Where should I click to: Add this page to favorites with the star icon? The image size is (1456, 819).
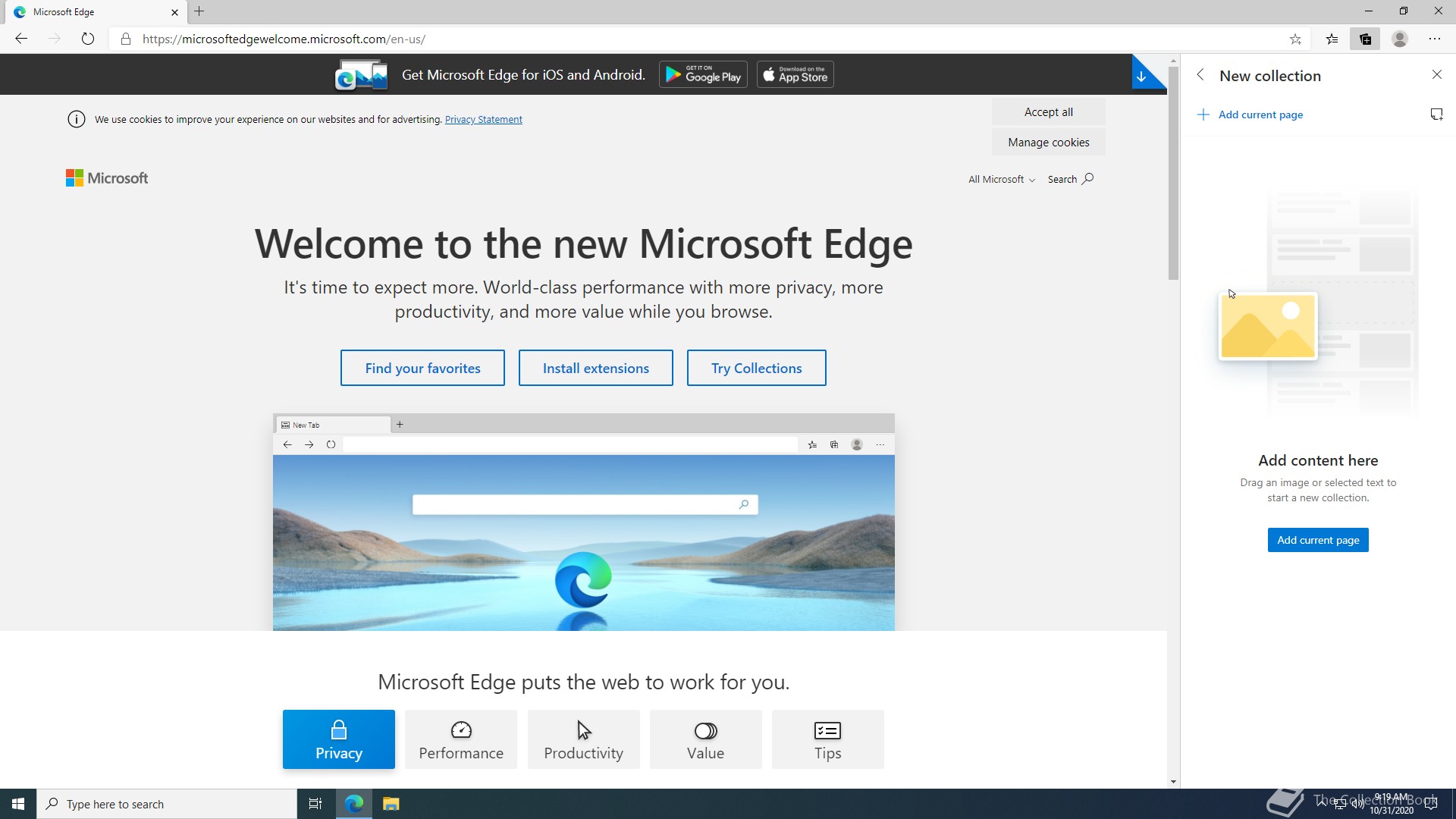click(x=1295, y=39)
